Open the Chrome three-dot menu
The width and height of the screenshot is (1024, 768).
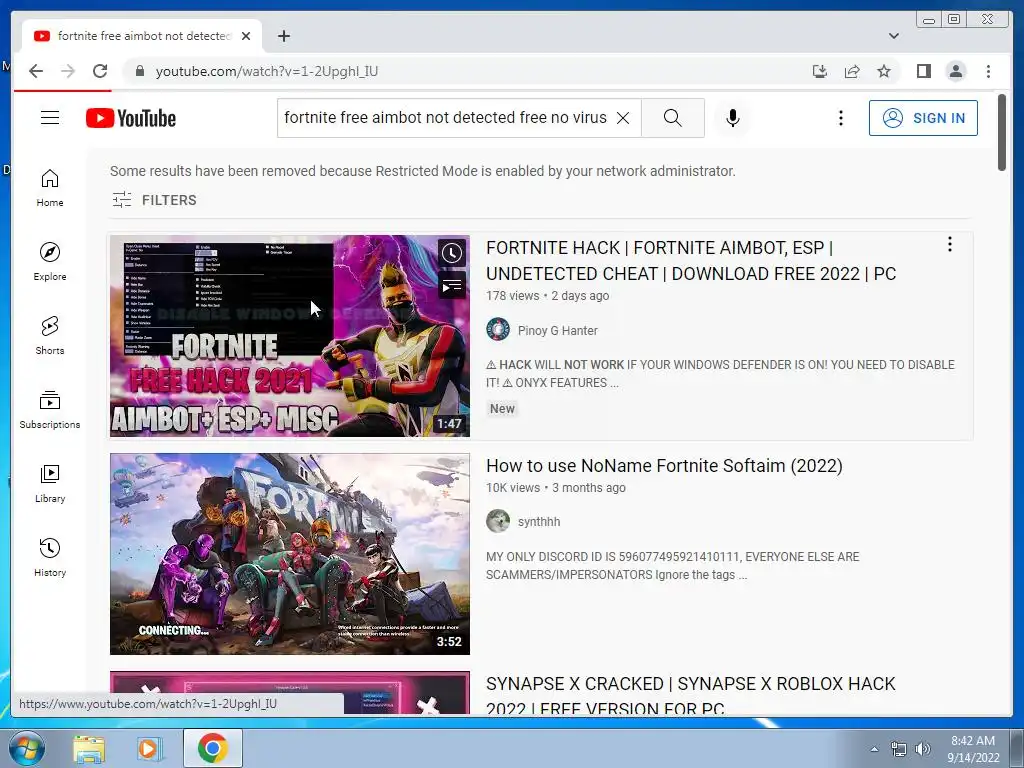(988, 71)
